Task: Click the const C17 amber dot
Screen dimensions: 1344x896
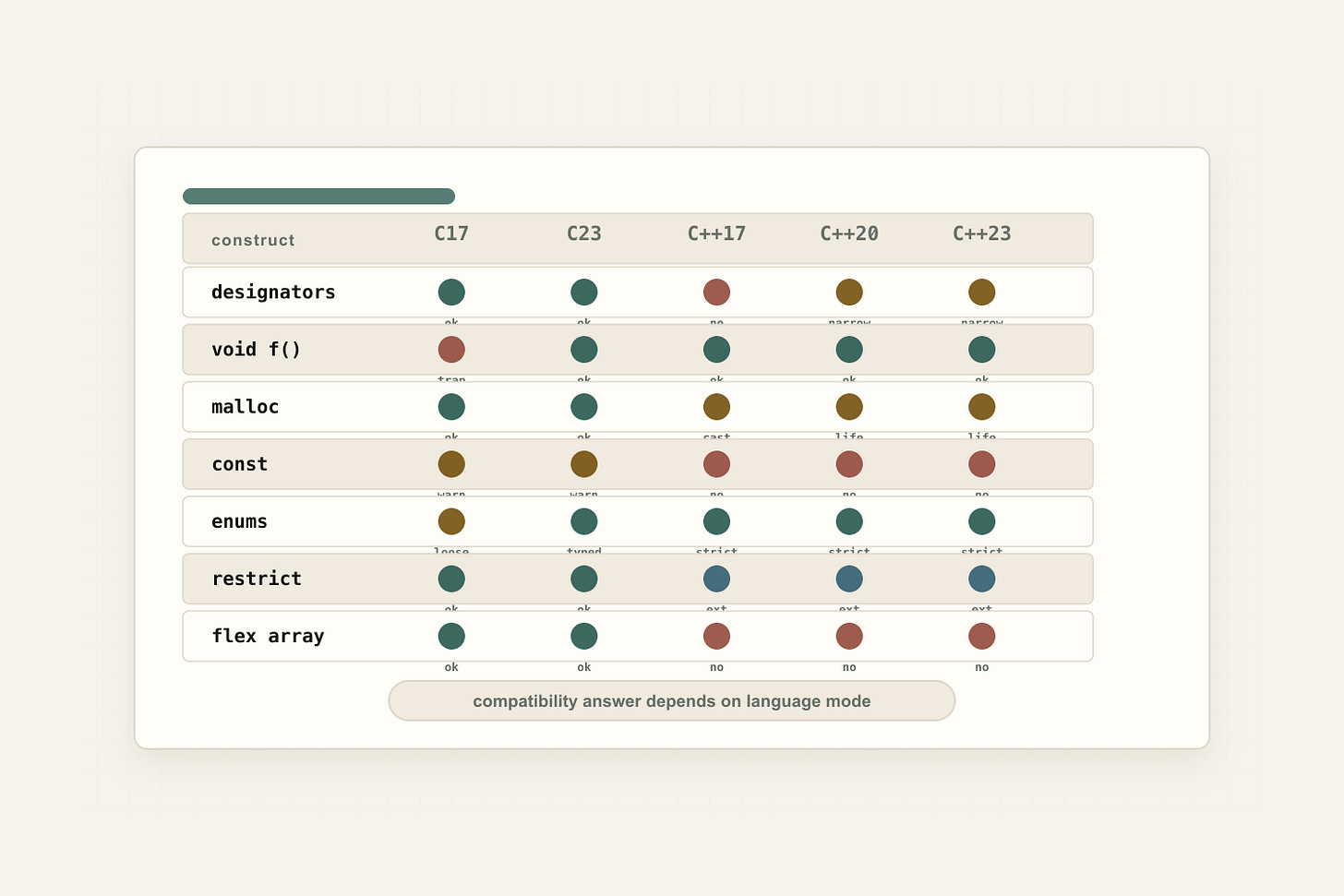Action: (451, 464)
